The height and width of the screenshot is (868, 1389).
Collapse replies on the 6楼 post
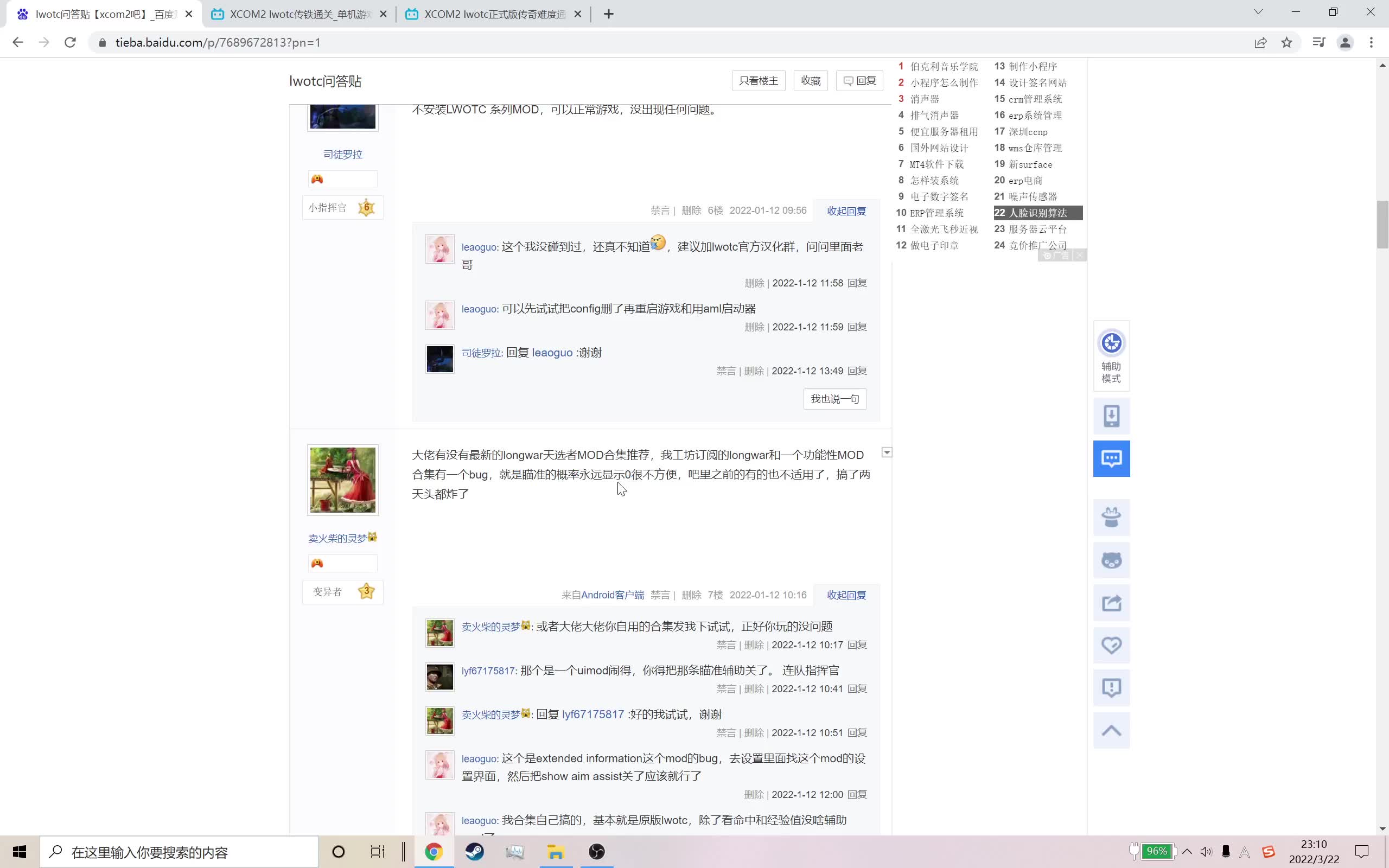[846, 210]
